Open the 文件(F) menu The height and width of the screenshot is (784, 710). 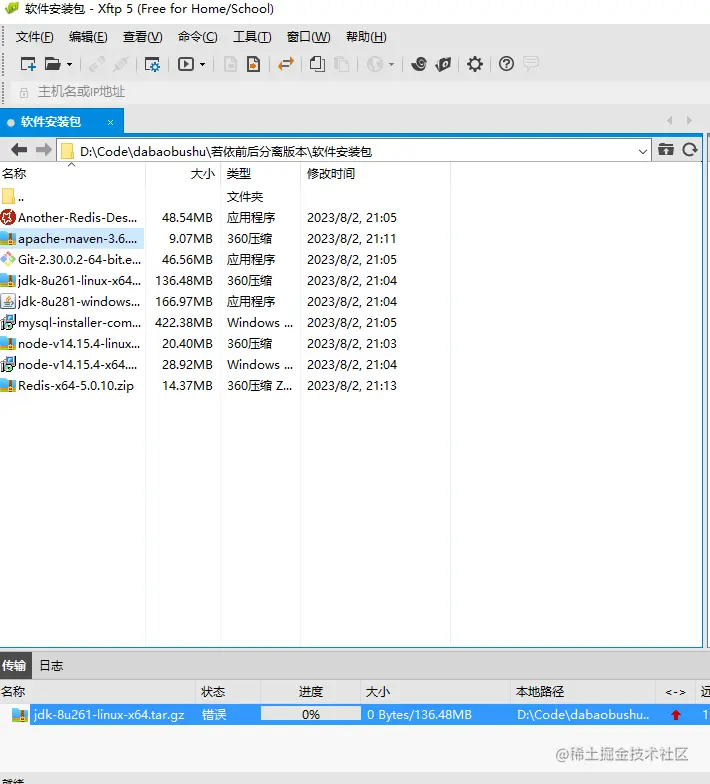(x=34, y=37)
